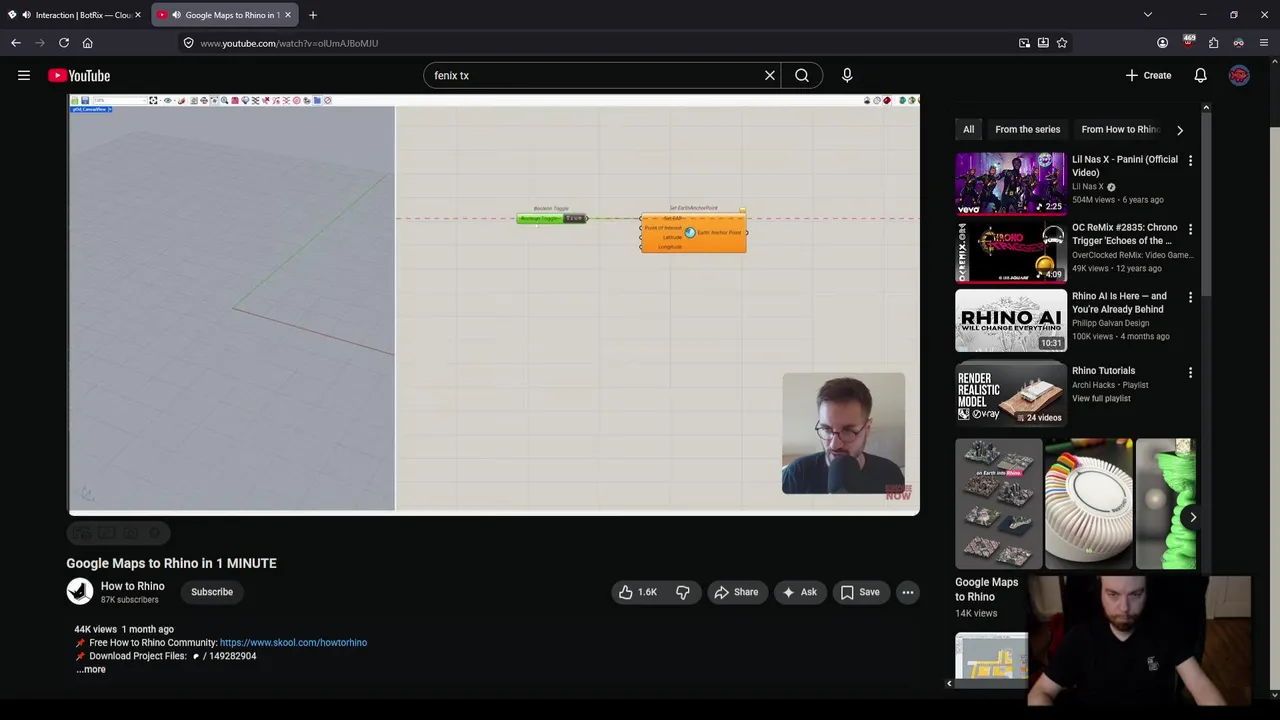The image size is (1280, 720).
Task: Open the skool.com howtorhino community link
Action: [293, 643]
